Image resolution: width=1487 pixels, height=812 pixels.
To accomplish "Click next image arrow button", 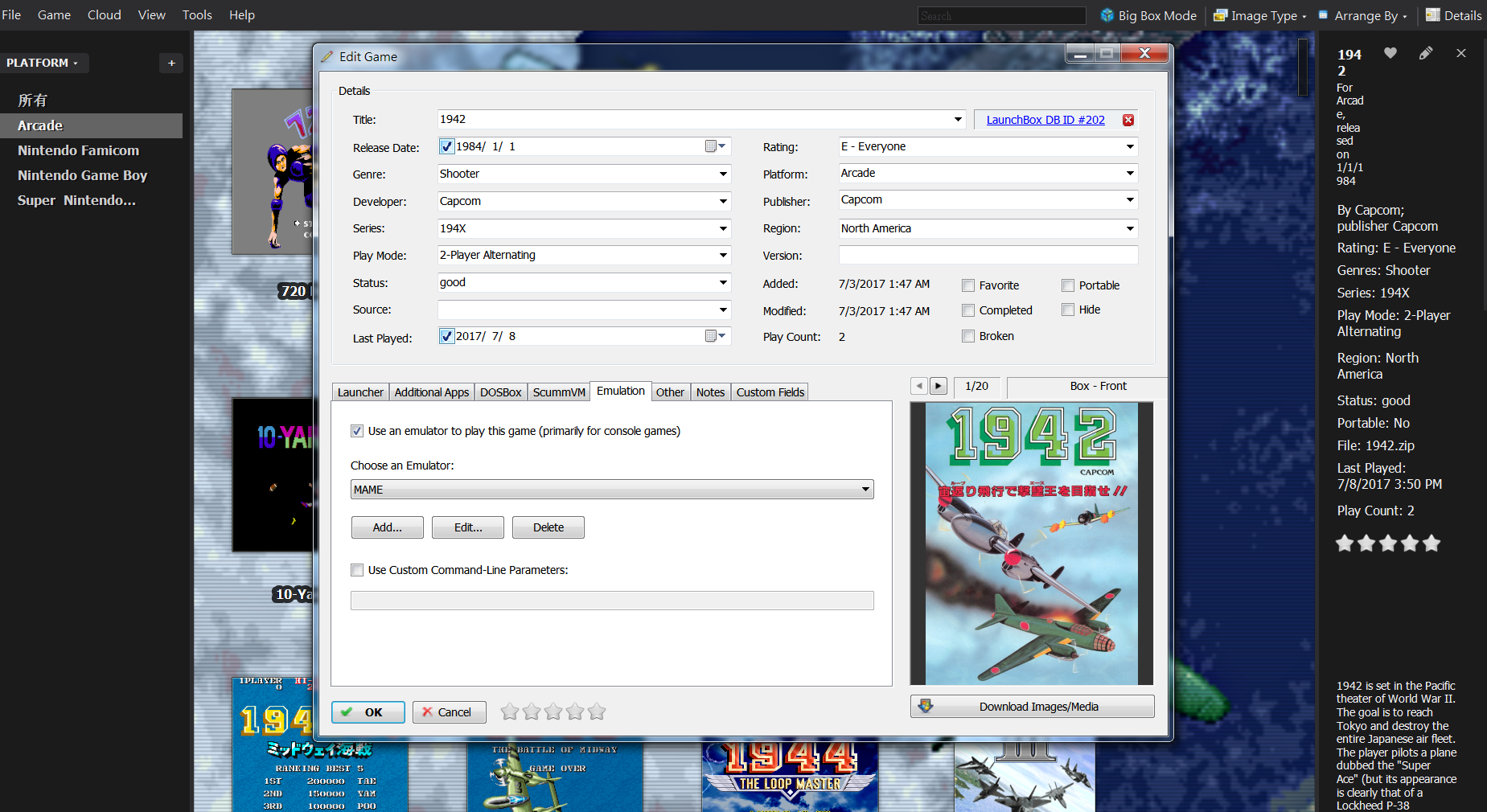I will pyautogui.click(x=938, y=386).
